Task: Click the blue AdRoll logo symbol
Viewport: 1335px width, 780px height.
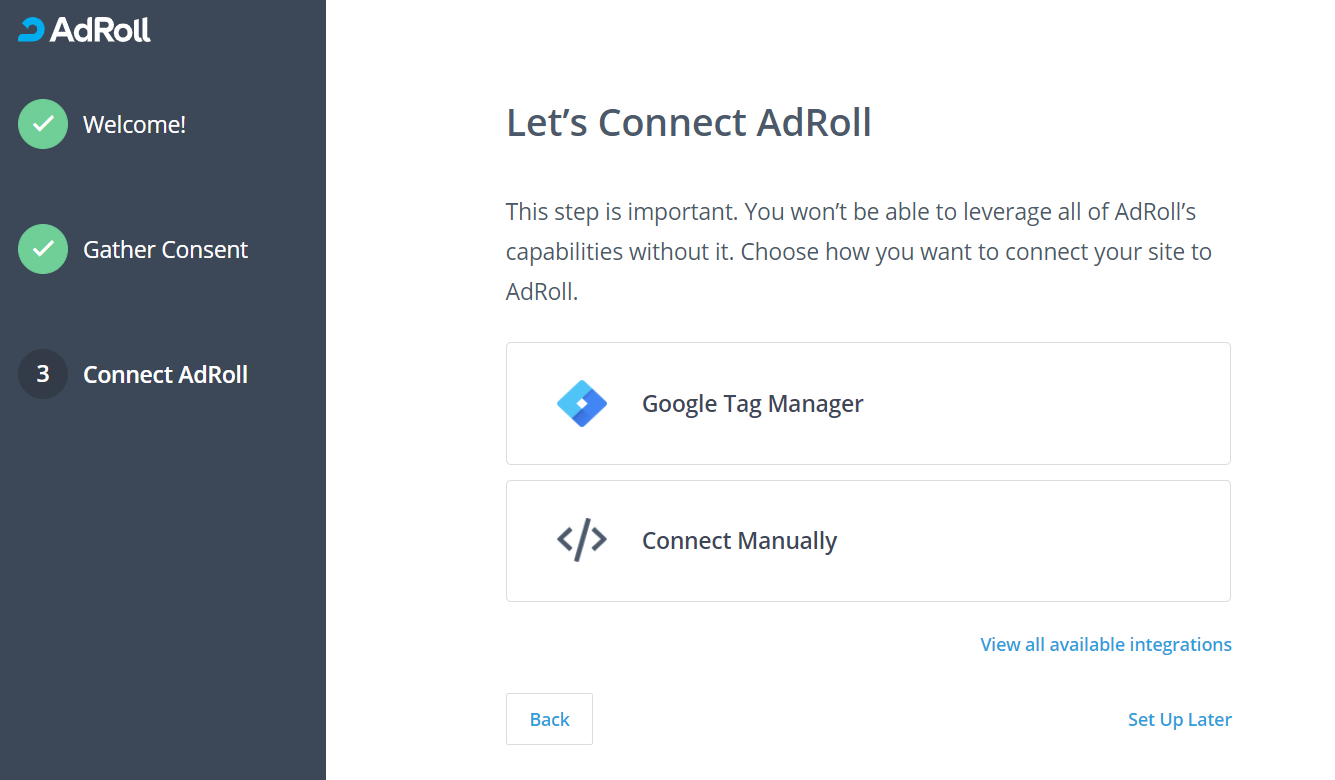Action: click(31, 30)
